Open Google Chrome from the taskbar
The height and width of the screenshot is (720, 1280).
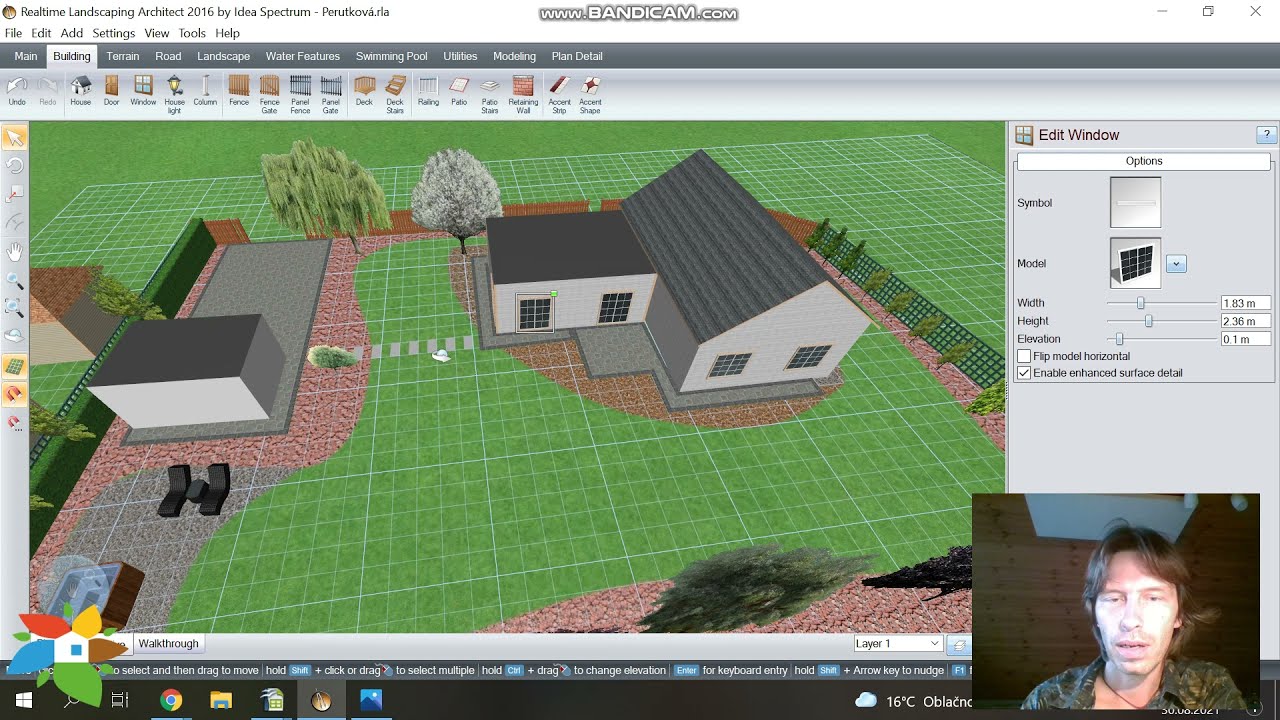coord(171,701)
